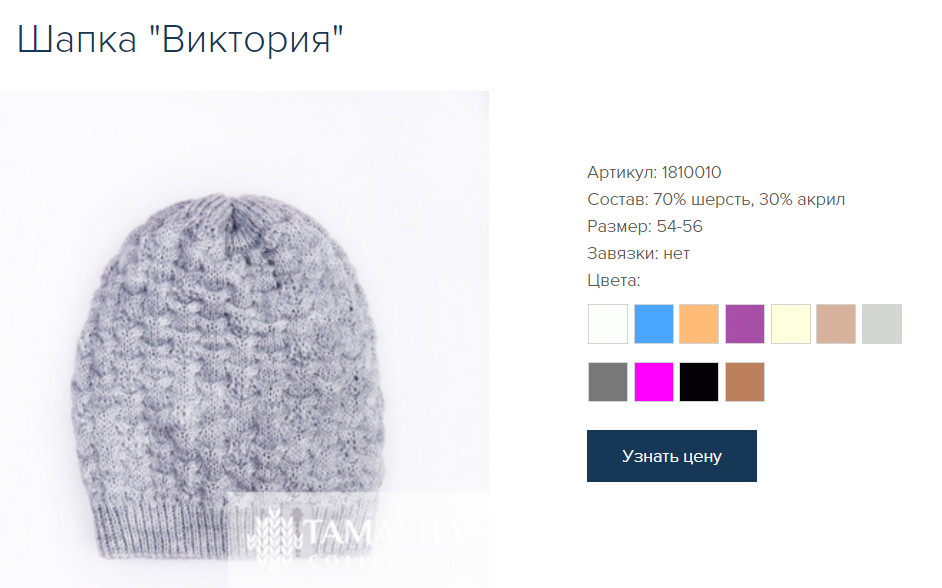The image size is (942, 588).
Task: Open the gray knitted hat product image
Action: [x=244, y=339]
